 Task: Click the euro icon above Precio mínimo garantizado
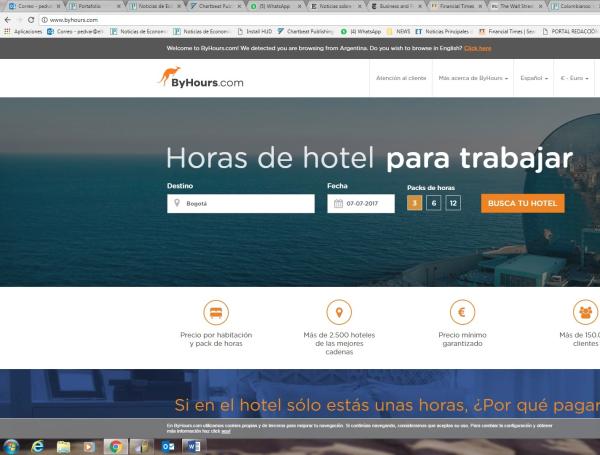click(x=462, y=312)
